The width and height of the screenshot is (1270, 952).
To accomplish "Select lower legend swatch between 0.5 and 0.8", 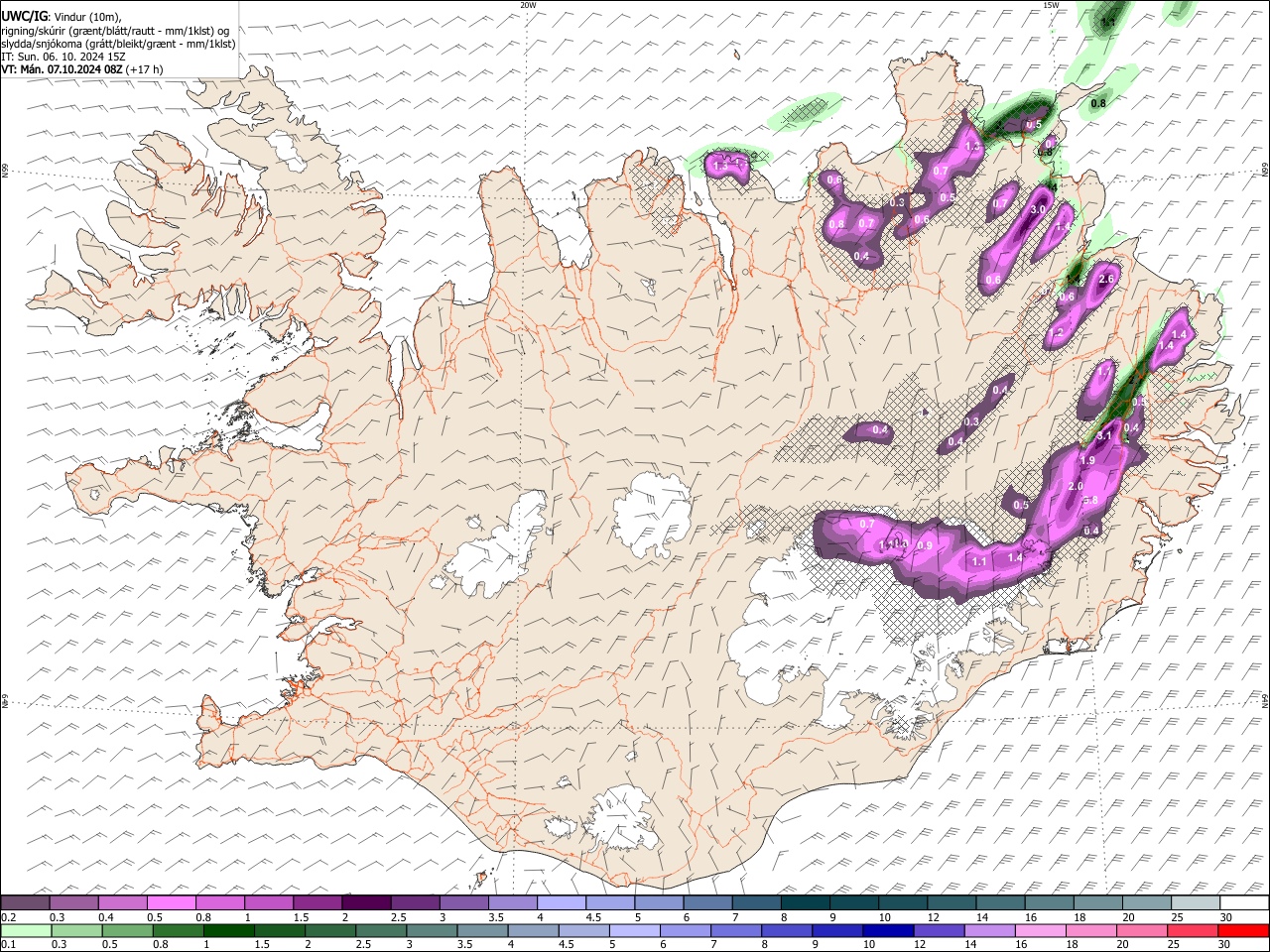I will 129,930.
